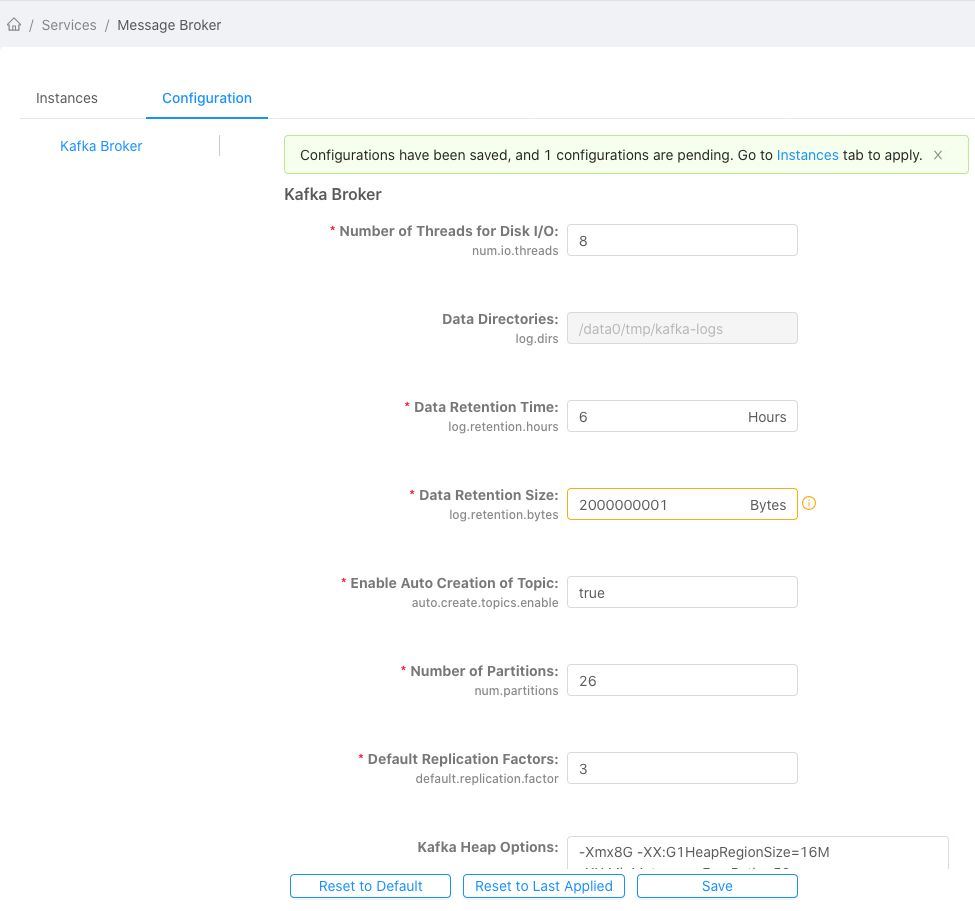The width and height of the screenshot is (975, 911).
Task: Click the log.retention.hours property label
Action: 503,427
